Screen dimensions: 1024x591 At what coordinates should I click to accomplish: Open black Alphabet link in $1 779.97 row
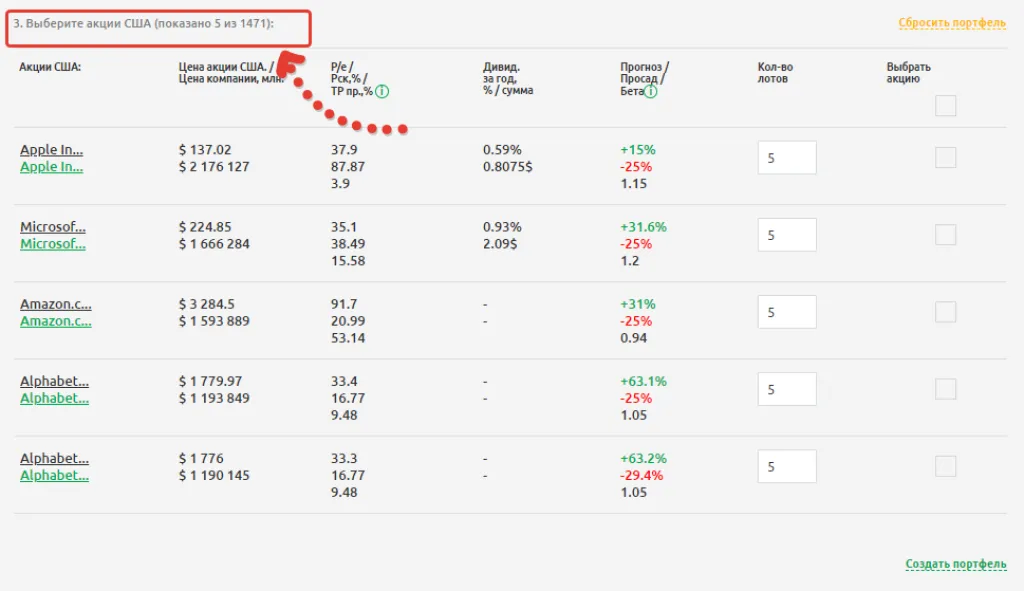pyautogui.click(x=55, y=381)
